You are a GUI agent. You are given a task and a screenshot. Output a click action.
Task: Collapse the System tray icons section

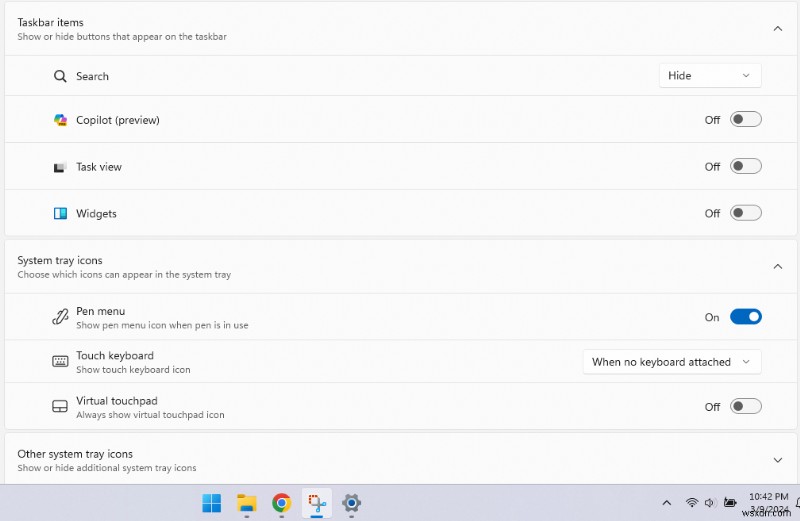(x=778, y=266)
